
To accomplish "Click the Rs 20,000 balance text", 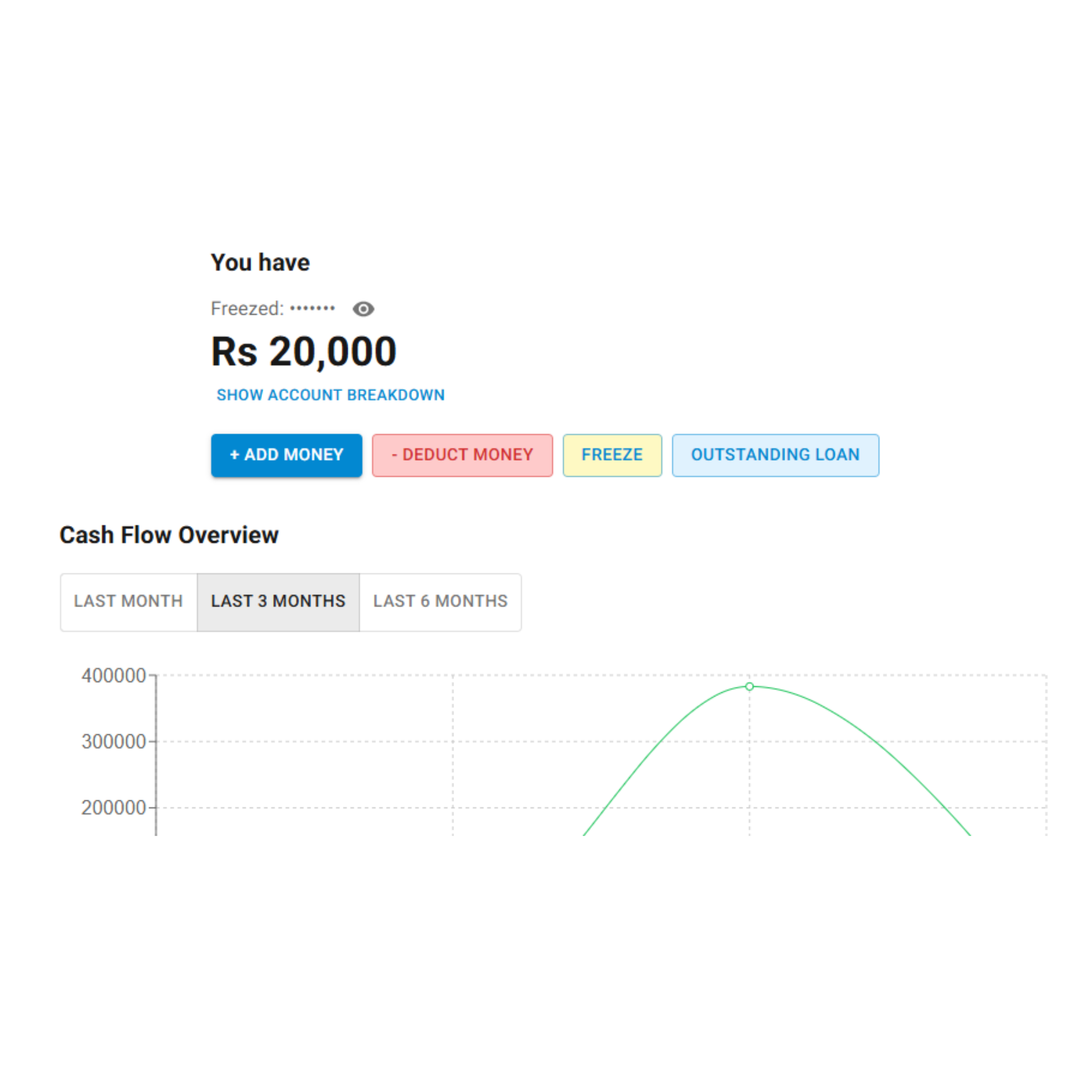I will click(303, 351).
